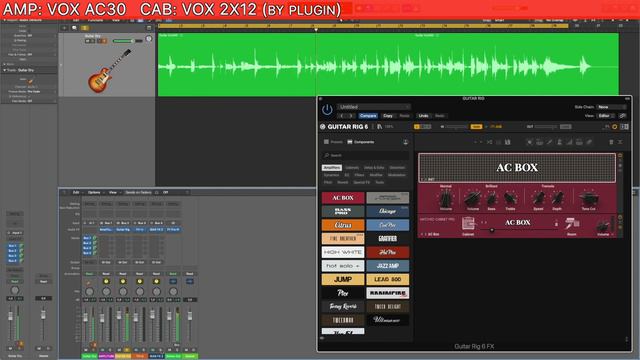Click the Guitar Rig insert slot in the mixer
This screenshot has width=640, height=360.
[122, 230]
